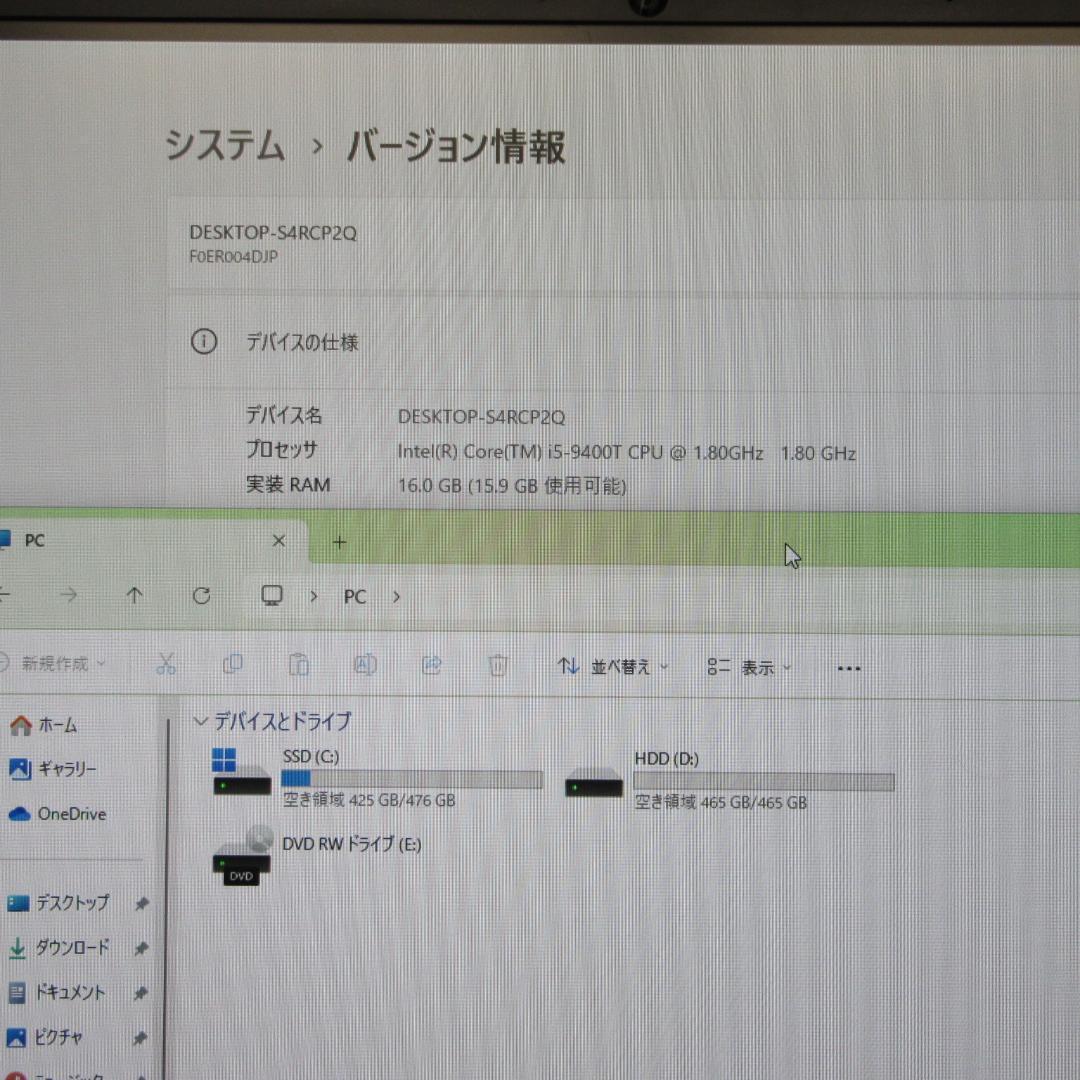Screen dimensions: 1080x1080
Task: Select ギャラリー in the sidebar
Action: click(x=70, y=769)
